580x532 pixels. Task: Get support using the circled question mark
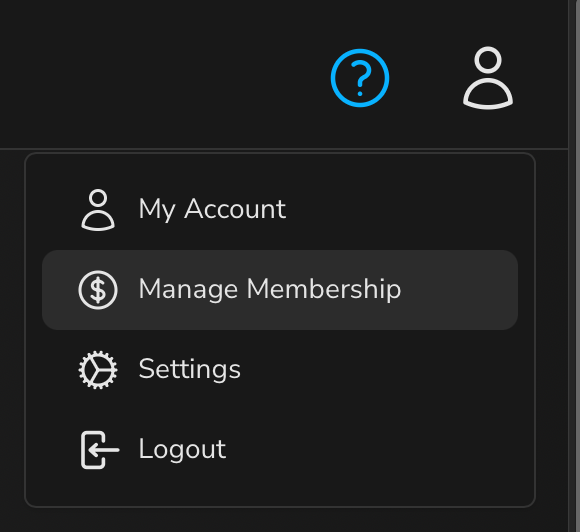[360, 78]
